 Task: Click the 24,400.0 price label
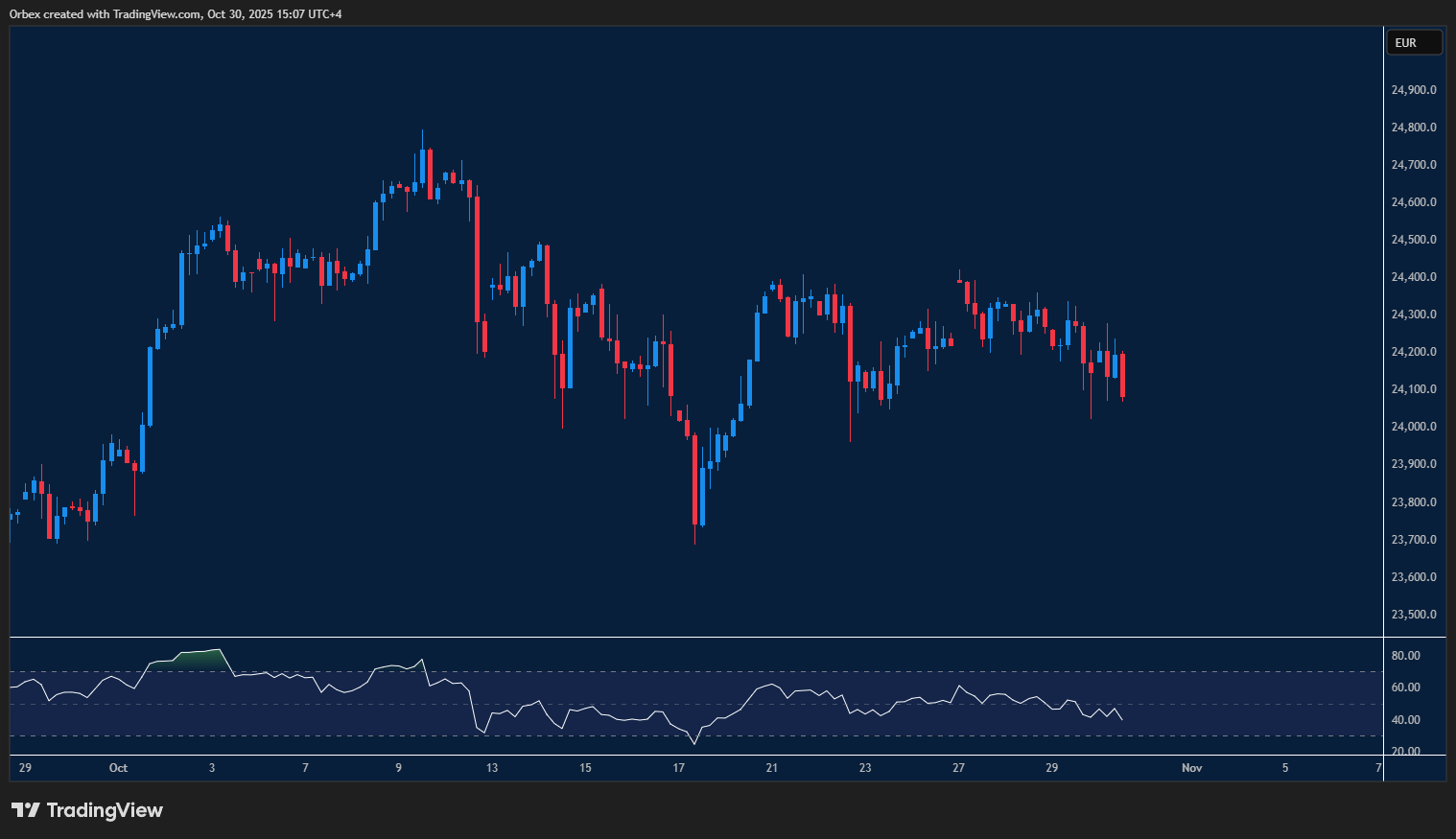[x=1412, y=276]
